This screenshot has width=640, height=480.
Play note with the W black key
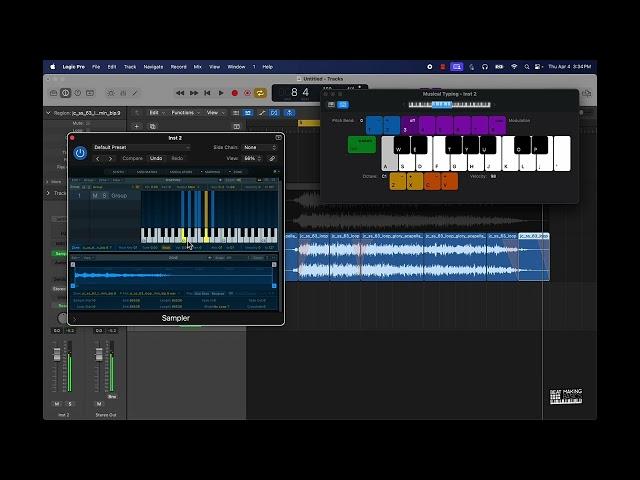click(402, 145)
